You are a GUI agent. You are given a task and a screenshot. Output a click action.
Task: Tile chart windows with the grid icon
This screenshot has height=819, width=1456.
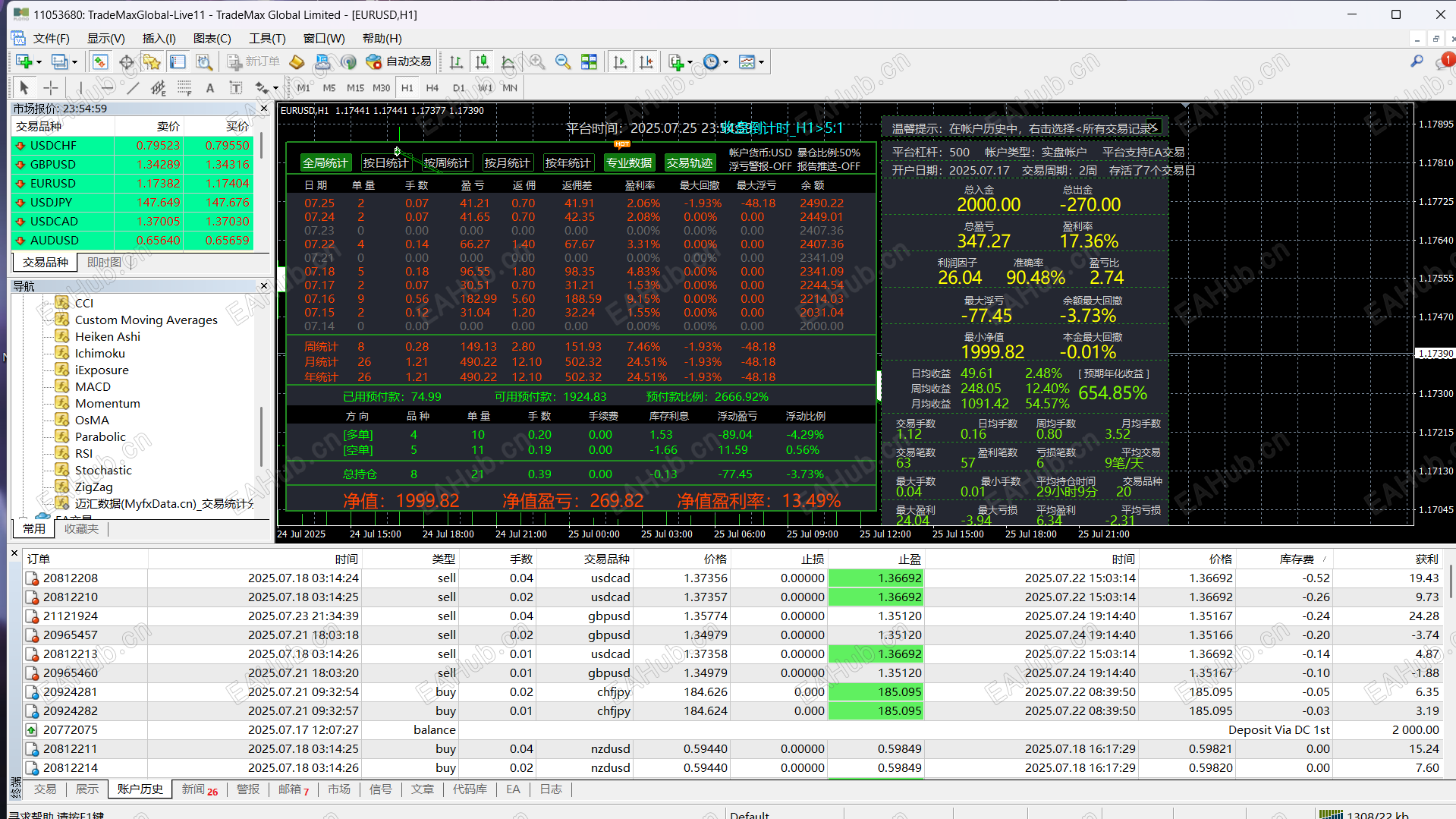tap(589, 62)
